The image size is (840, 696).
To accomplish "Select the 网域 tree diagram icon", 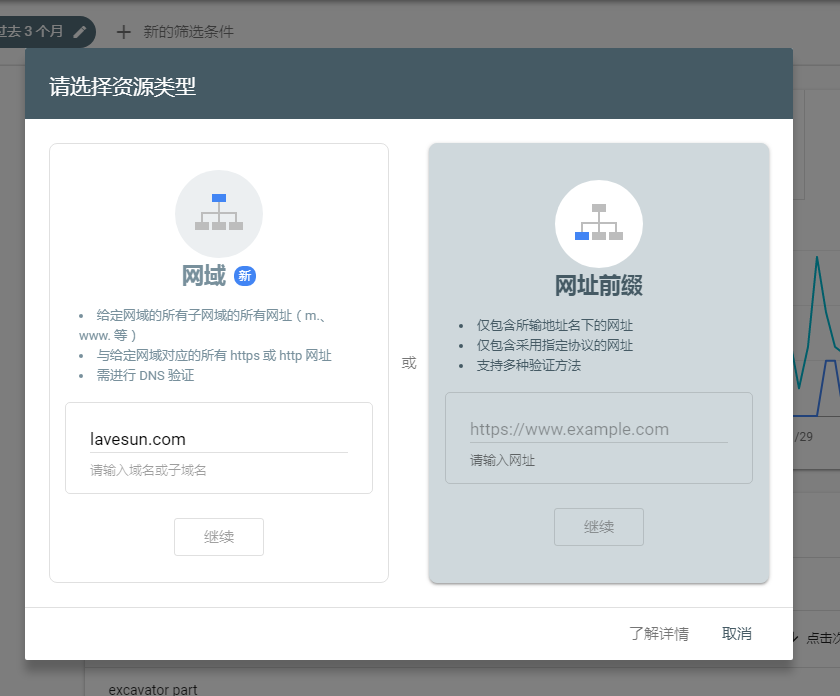I will click(218, 213).
